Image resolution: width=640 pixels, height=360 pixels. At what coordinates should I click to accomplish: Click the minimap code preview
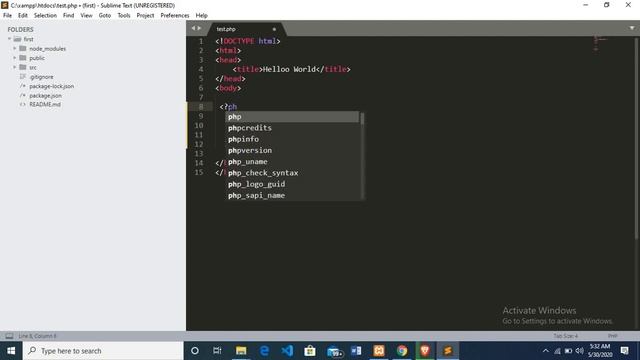[600, 43]
